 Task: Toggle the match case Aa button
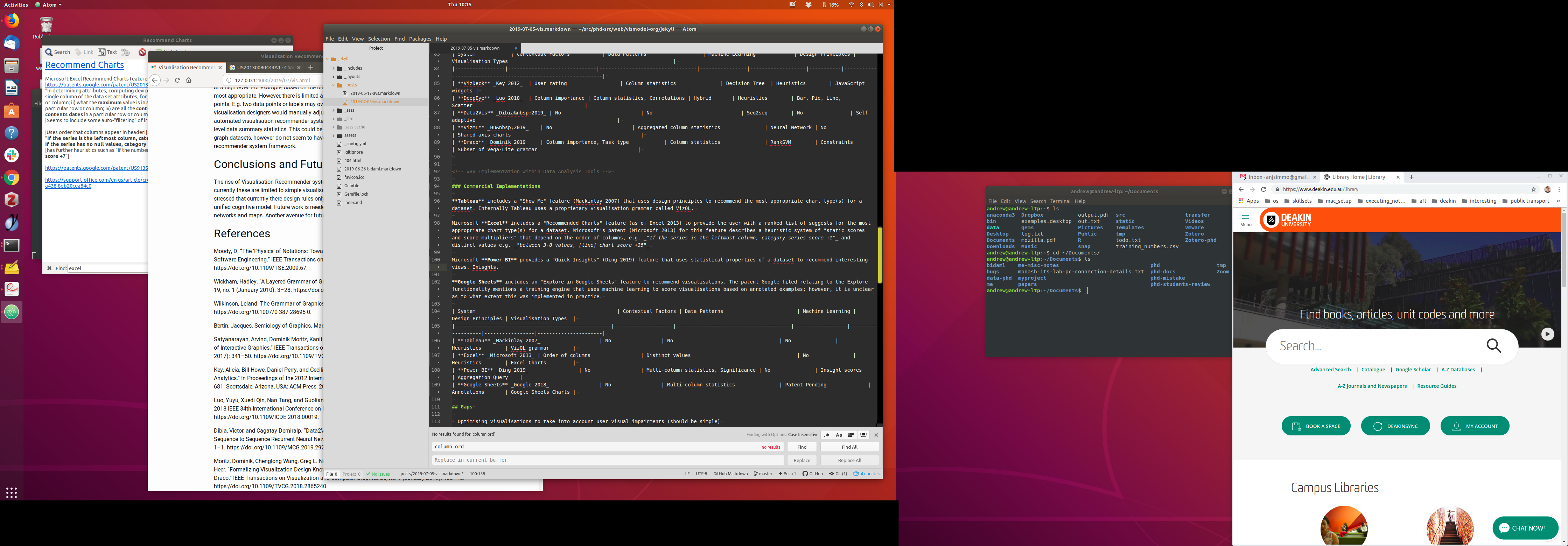click(839, 435)
